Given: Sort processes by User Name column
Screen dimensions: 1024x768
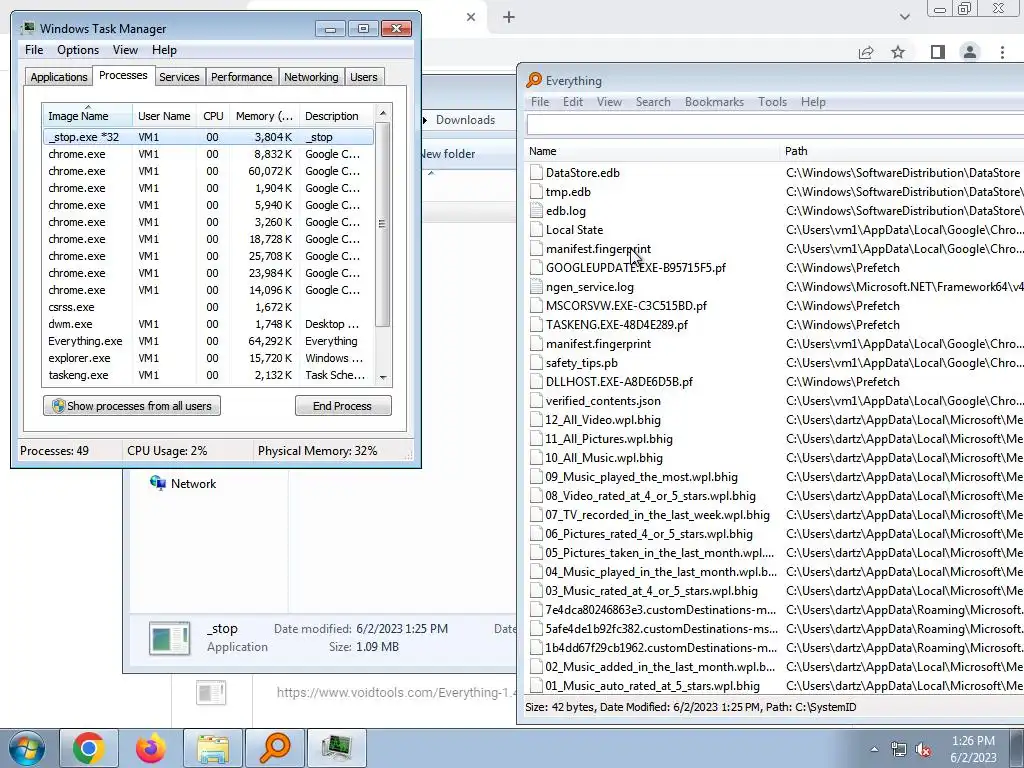Looking at the screenshot, I should (164, 116).
